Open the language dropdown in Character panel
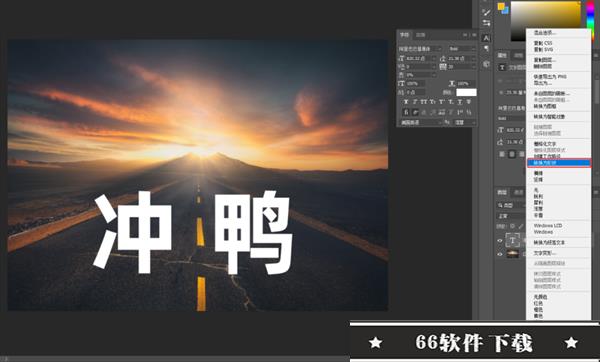The height and width of the screenshot is (362, 600). point(420,122)
